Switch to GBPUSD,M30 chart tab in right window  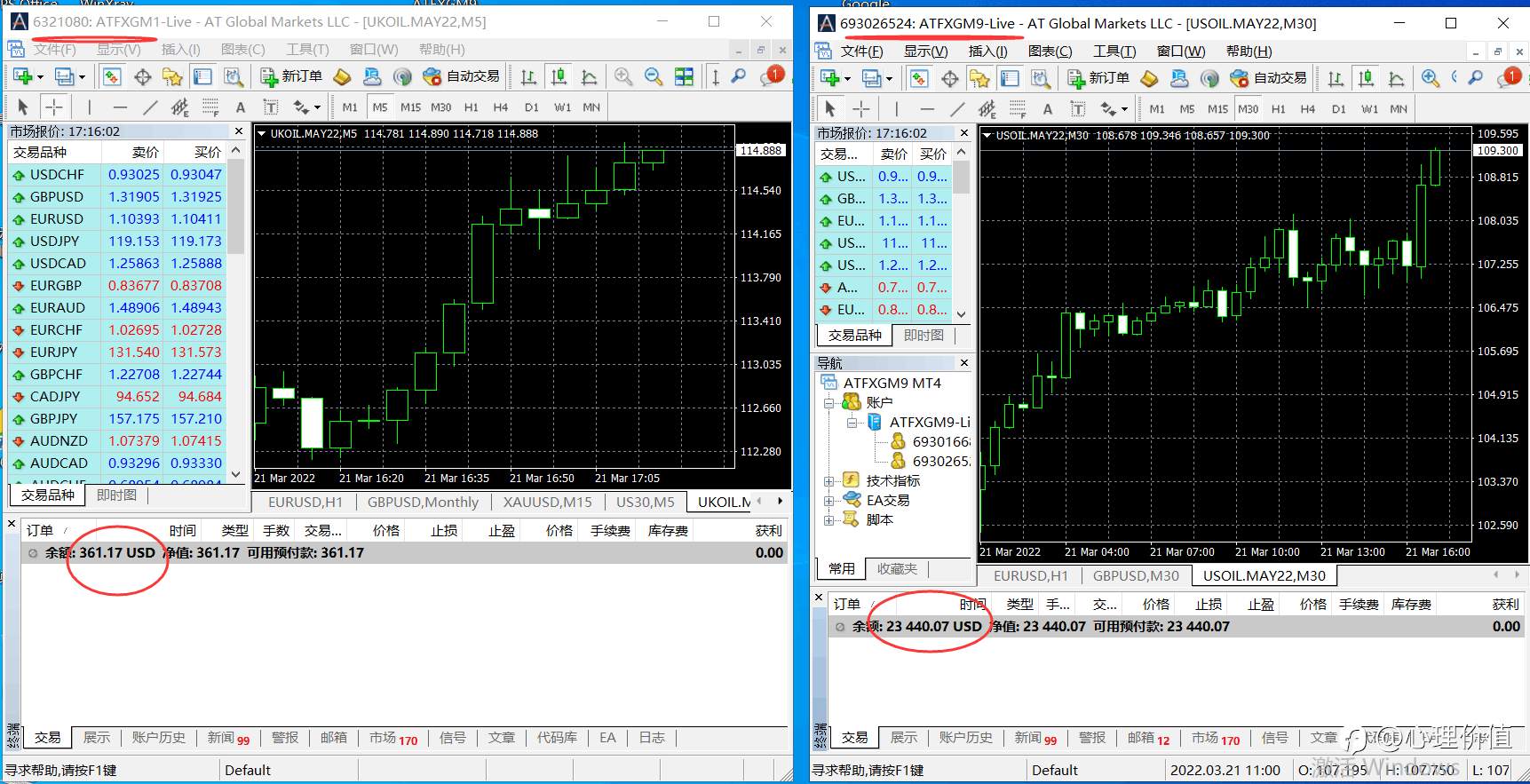tap(1136, 576)
